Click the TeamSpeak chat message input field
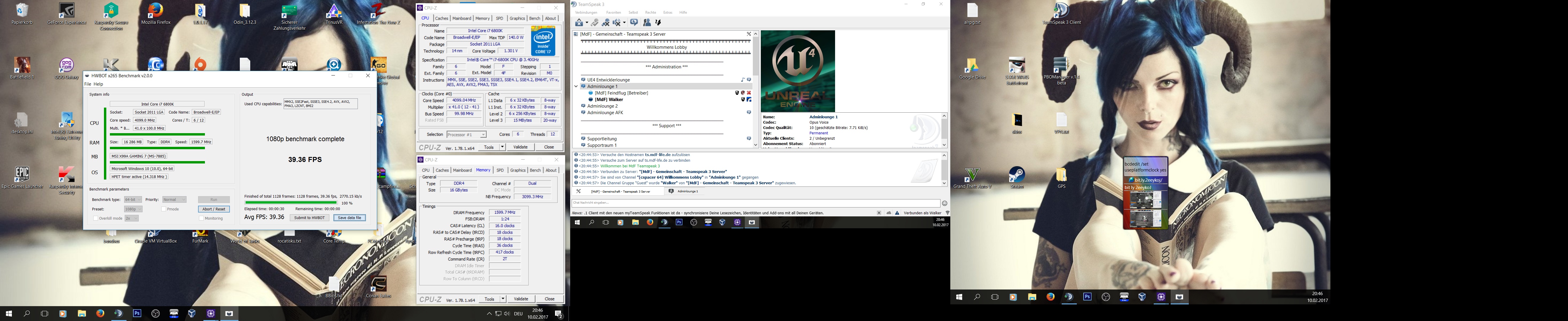 pos(755,203)
